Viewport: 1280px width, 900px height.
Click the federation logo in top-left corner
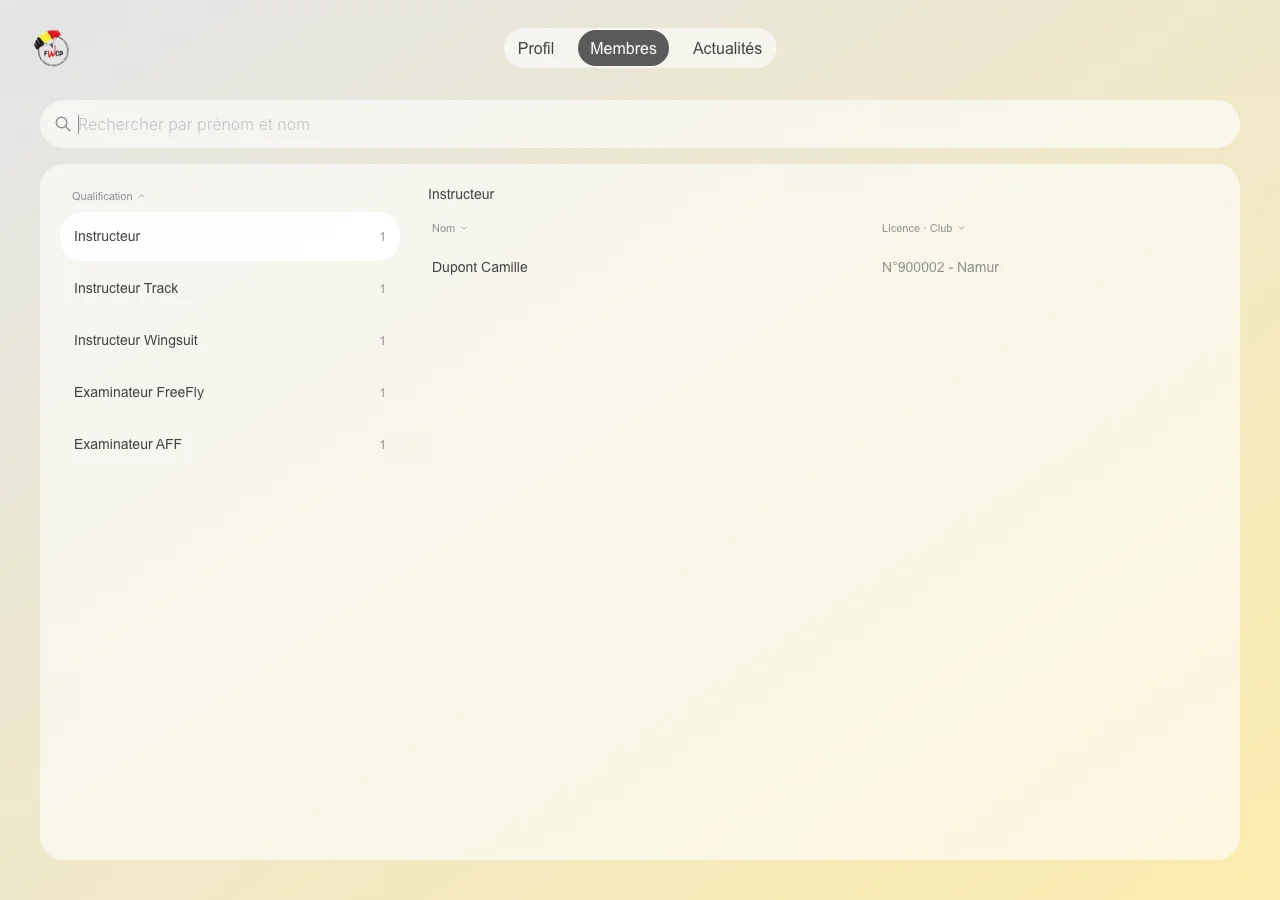pyautogui.click(x=51, y=48)
